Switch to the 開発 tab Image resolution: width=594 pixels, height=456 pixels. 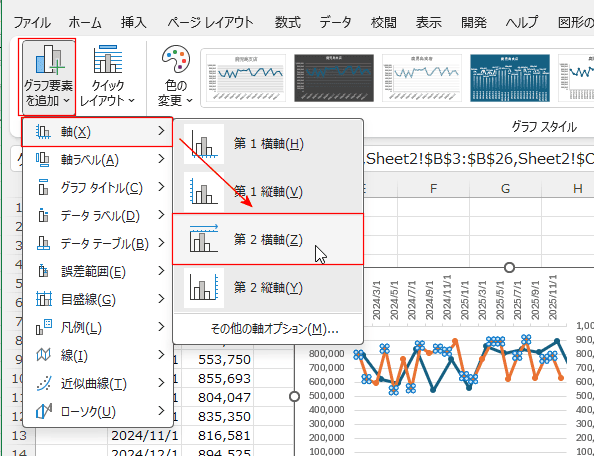[474, 23]
